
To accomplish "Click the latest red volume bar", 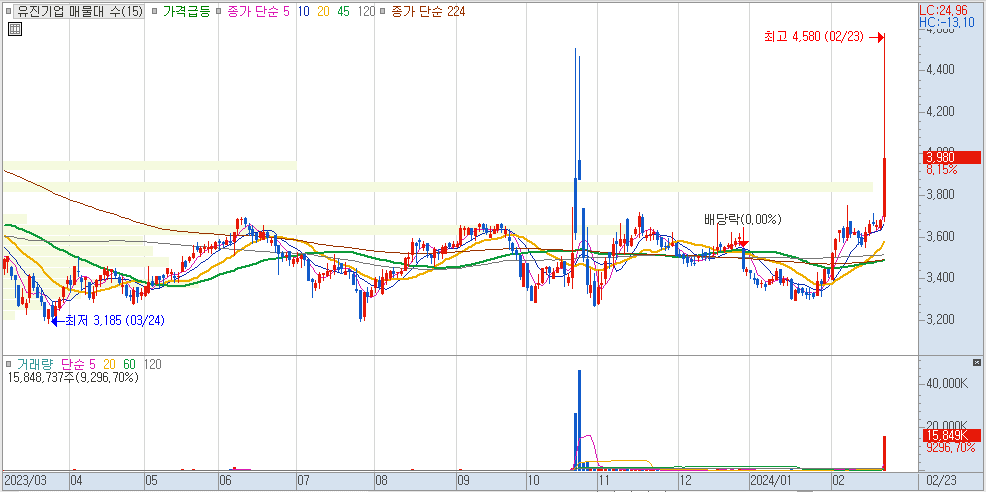I will [885, 453].
